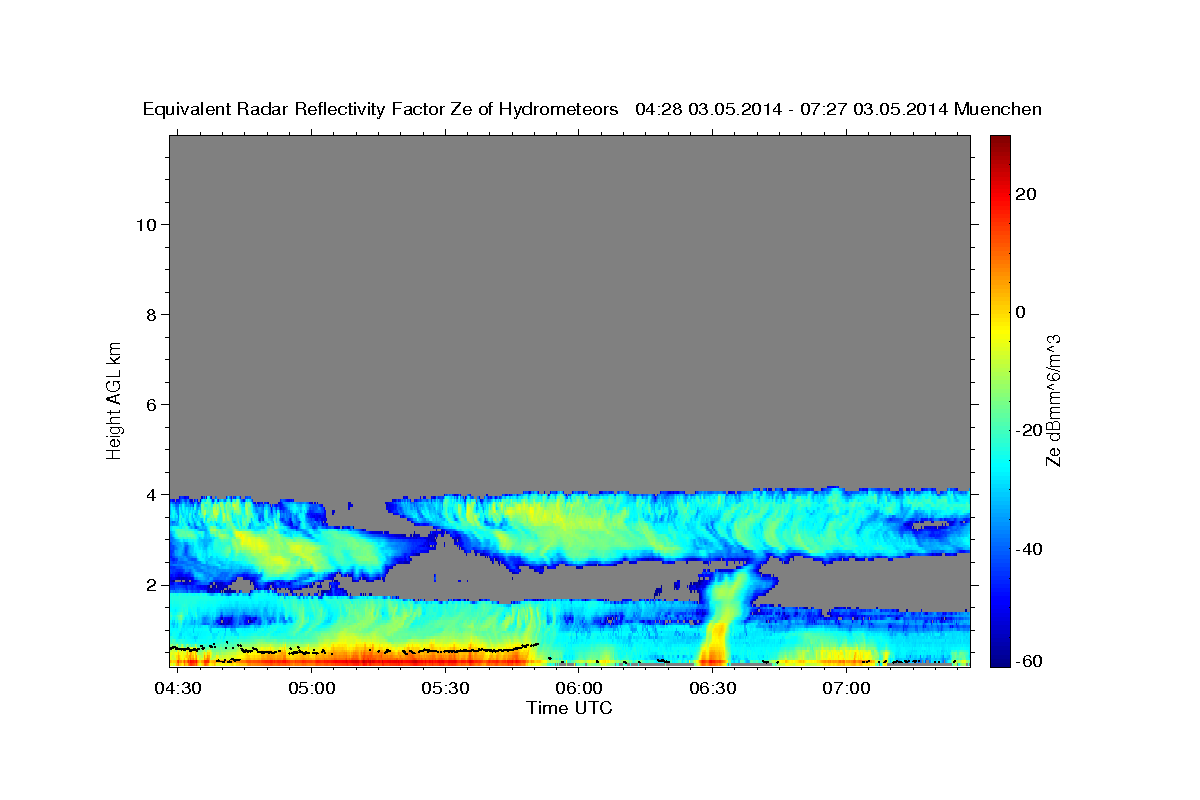Click the '06:30' time tick label
Screen dimensions: 1200x800
[712, 689]
